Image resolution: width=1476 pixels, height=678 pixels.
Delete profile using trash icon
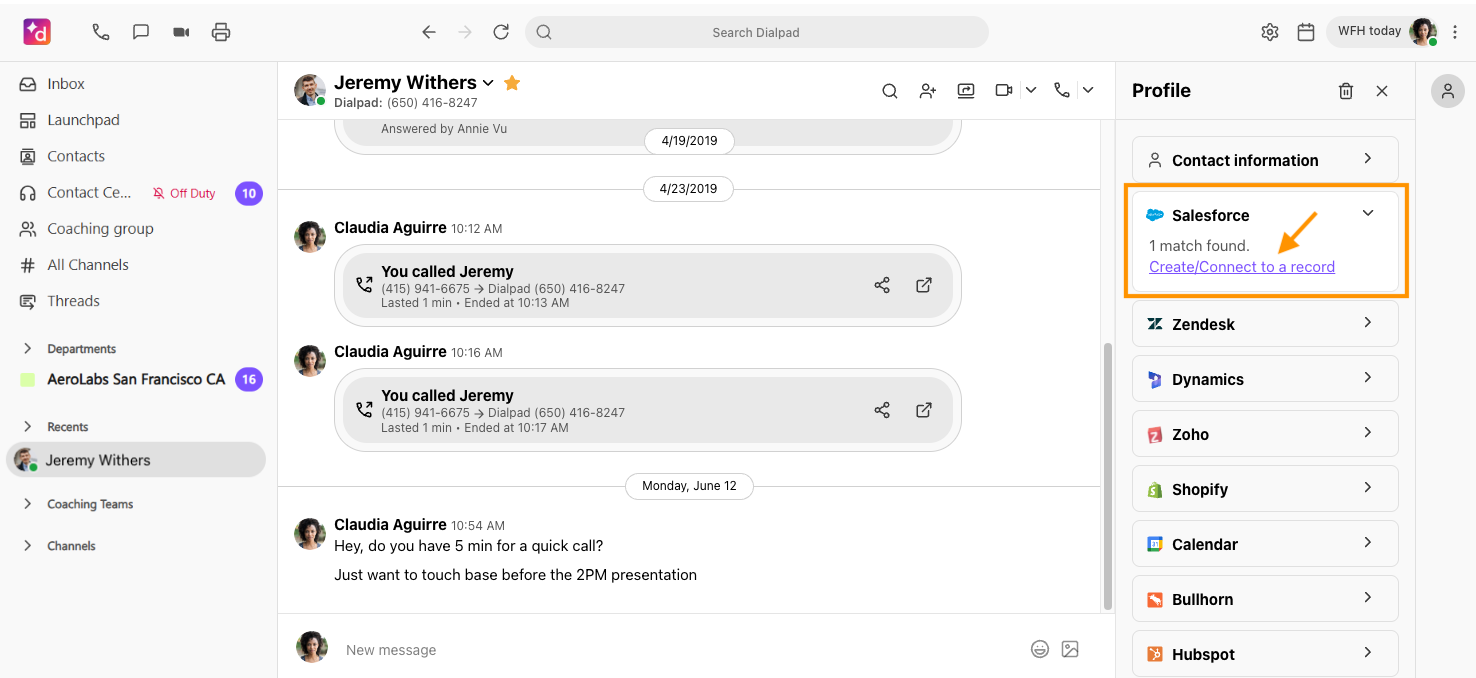coord(1346,91)
